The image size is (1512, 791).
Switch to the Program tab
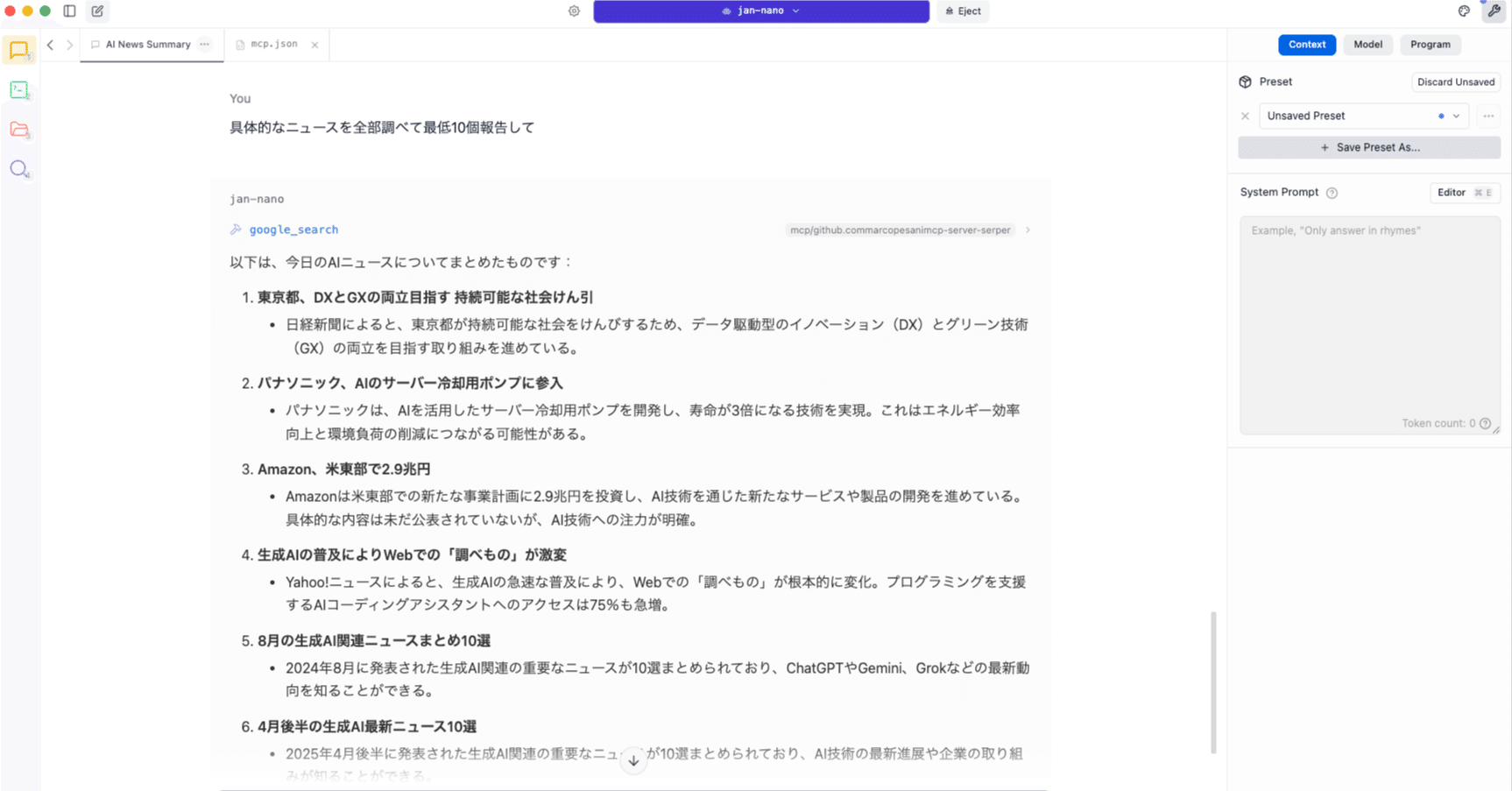pos(1430,44)
